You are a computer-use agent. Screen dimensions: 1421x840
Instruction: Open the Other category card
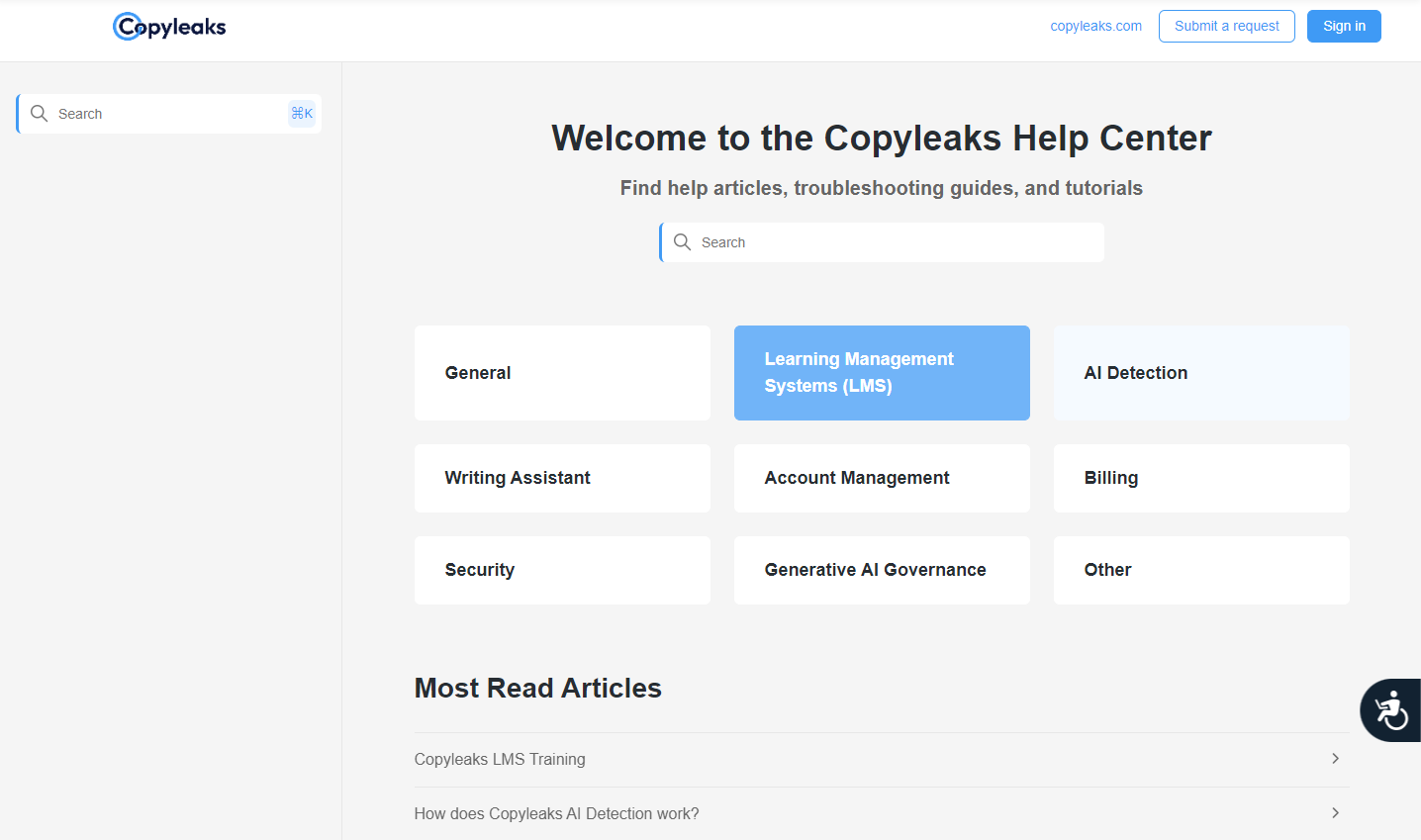tap(1201, 570)
